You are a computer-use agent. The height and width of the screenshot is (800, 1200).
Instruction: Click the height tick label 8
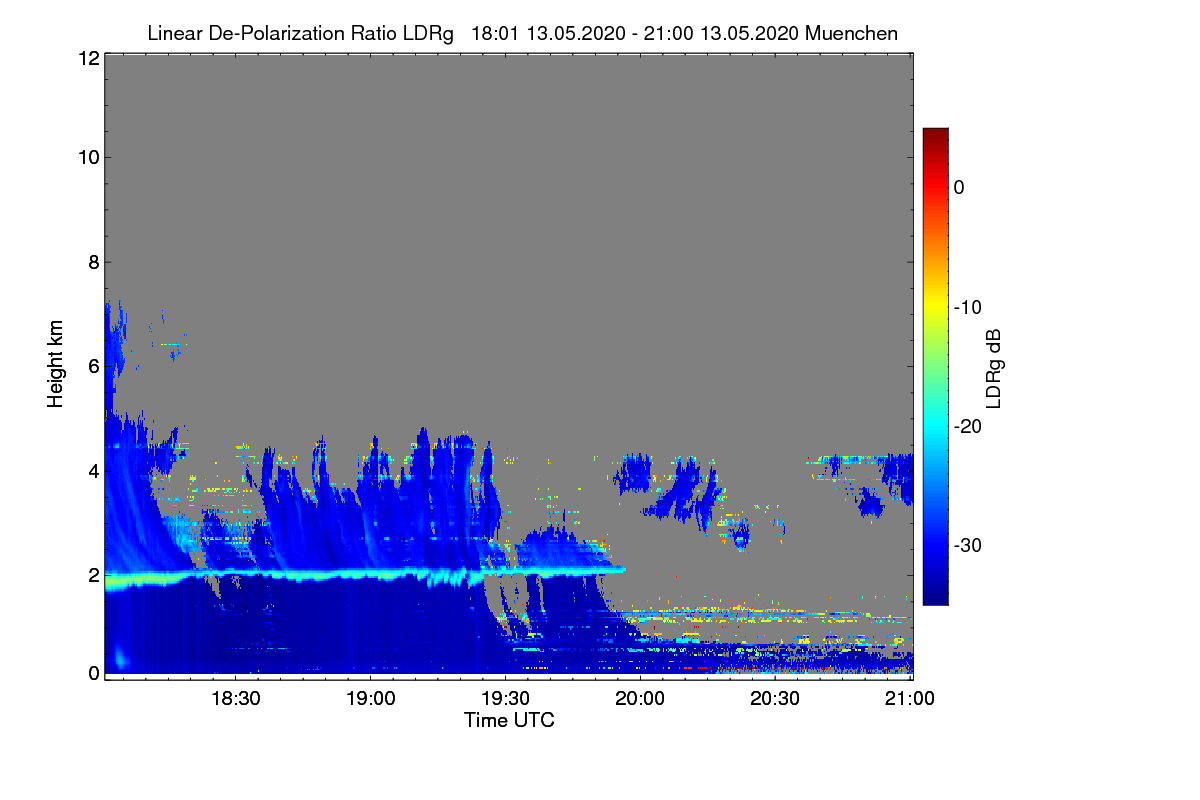point(92,262)
